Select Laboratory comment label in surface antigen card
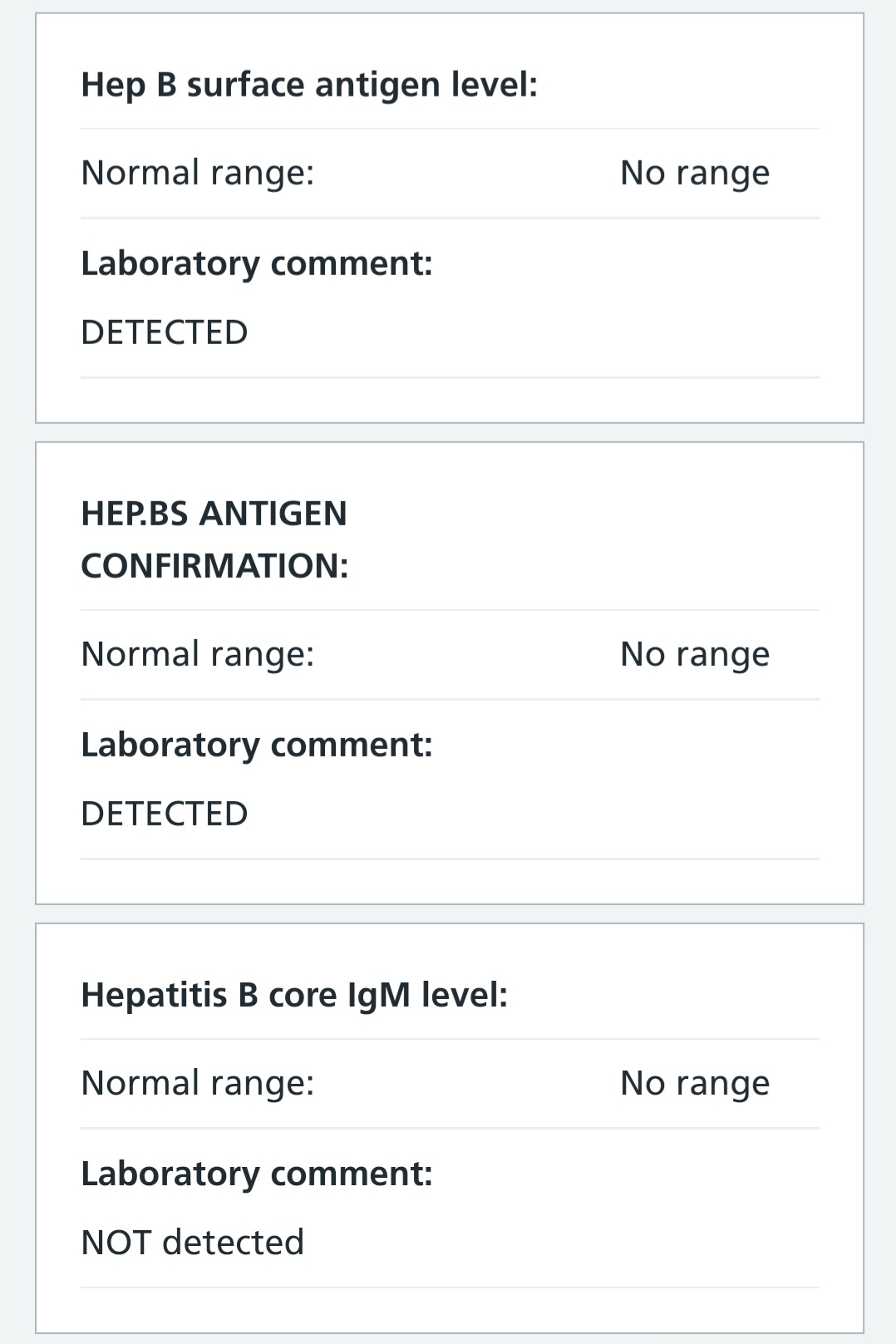The width and height of the screenshot is (896, 1344). point(257,263)
